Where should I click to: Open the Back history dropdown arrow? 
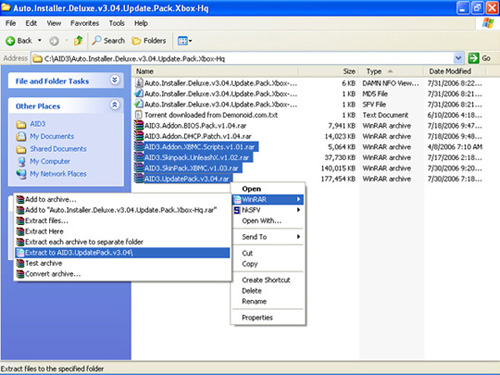point(40,41)
